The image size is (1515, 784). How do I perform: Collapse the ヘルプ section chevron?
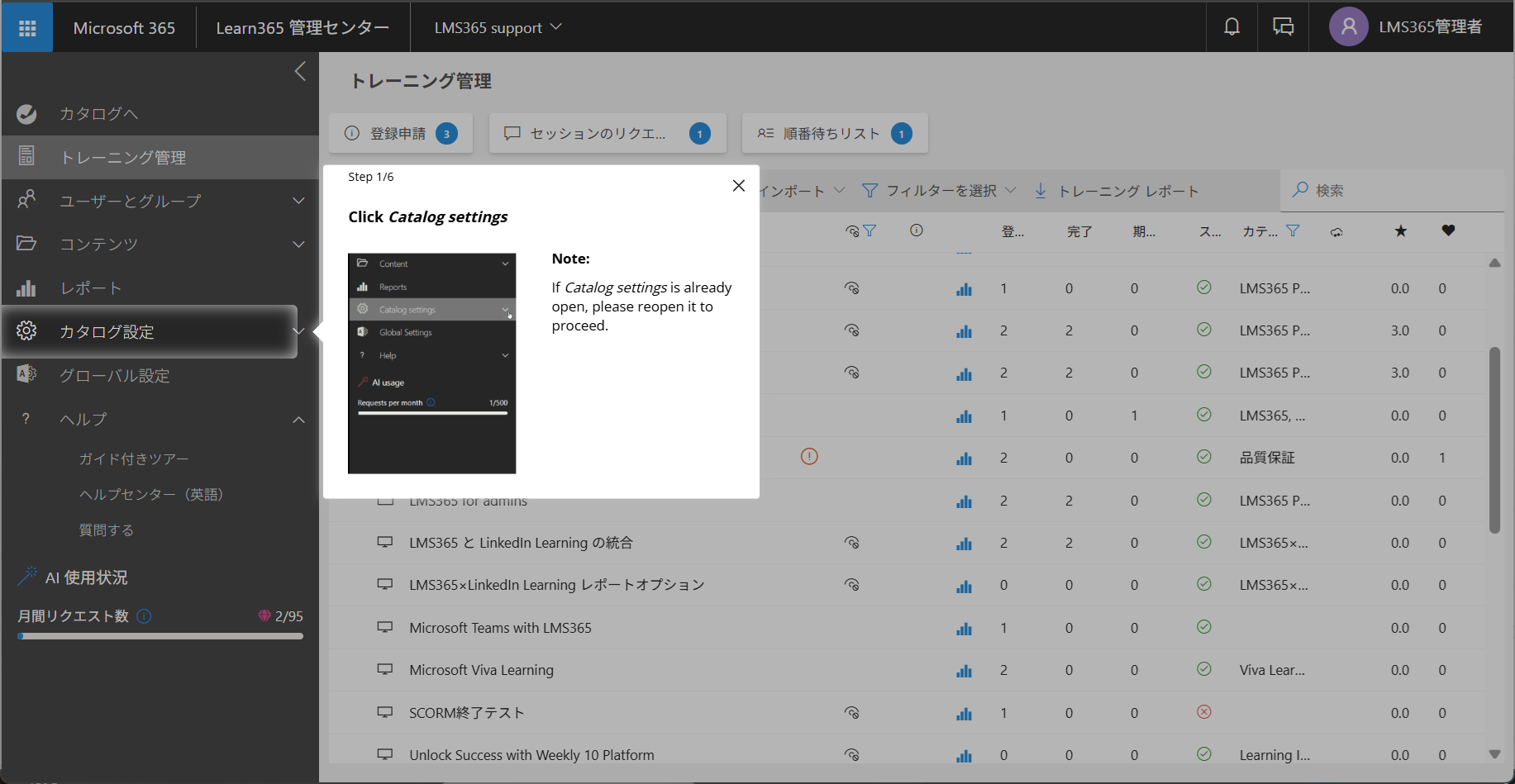click(x=298, y=420)
